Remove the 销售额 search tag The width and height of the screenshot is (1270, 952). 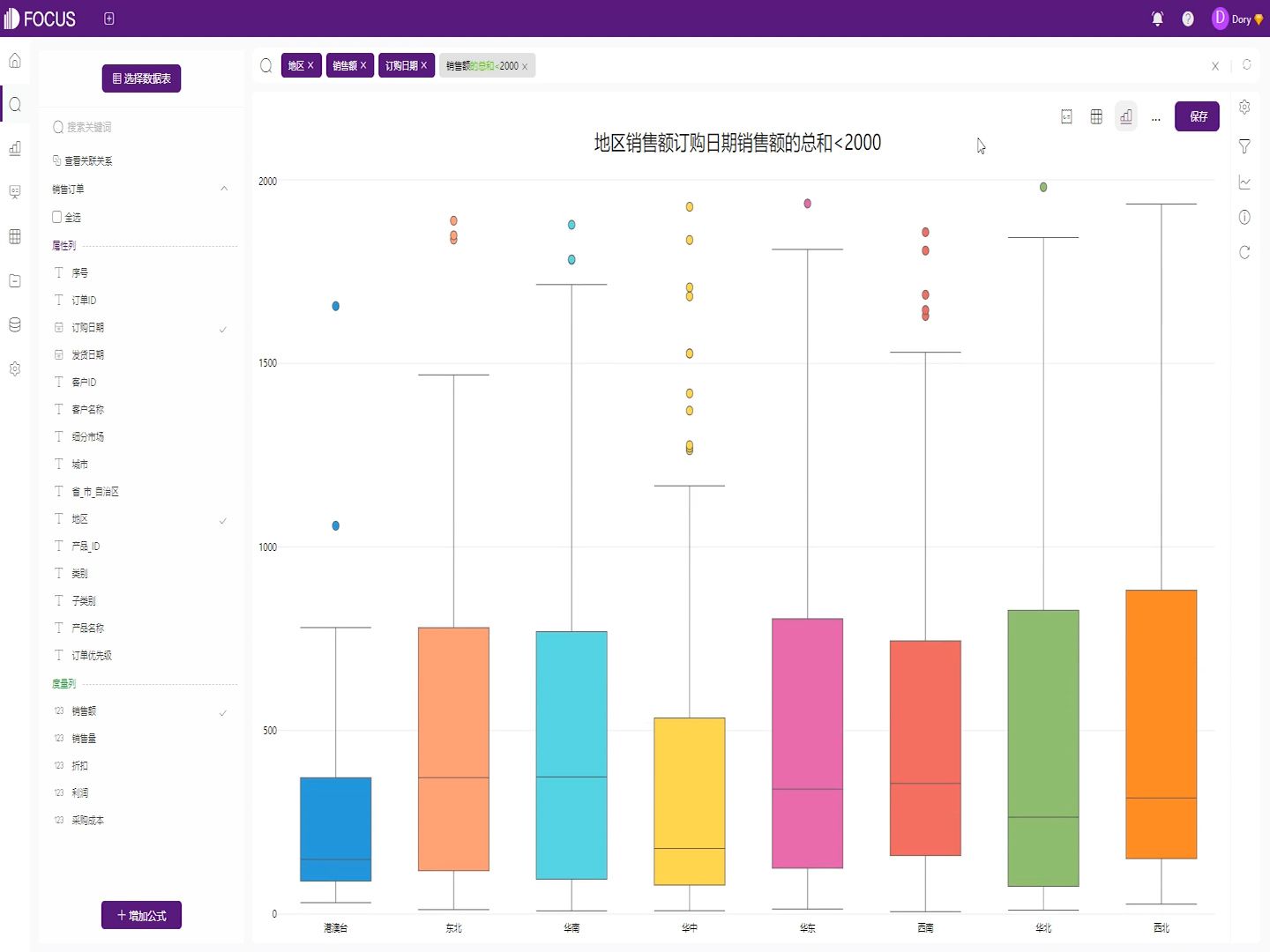362,65
